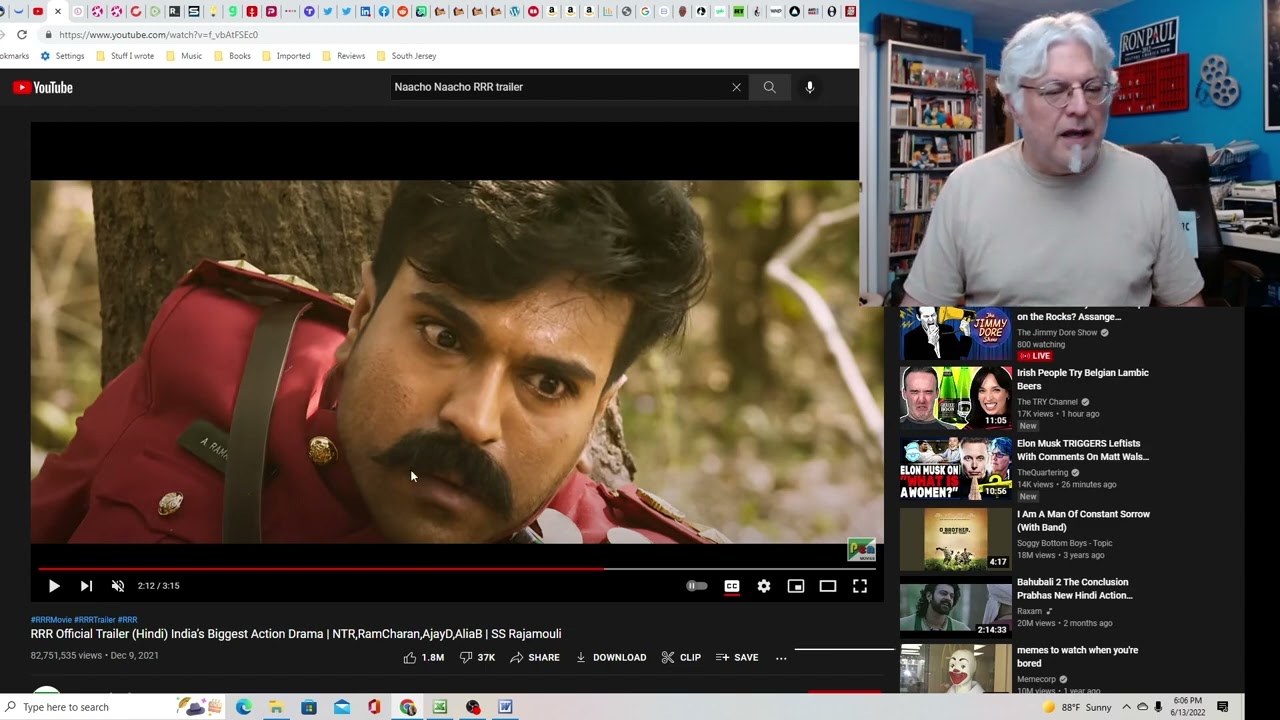Click Soggy Bottom Boys - Topic channel
Viewport: 1280px width, 720px height.
1064,543
